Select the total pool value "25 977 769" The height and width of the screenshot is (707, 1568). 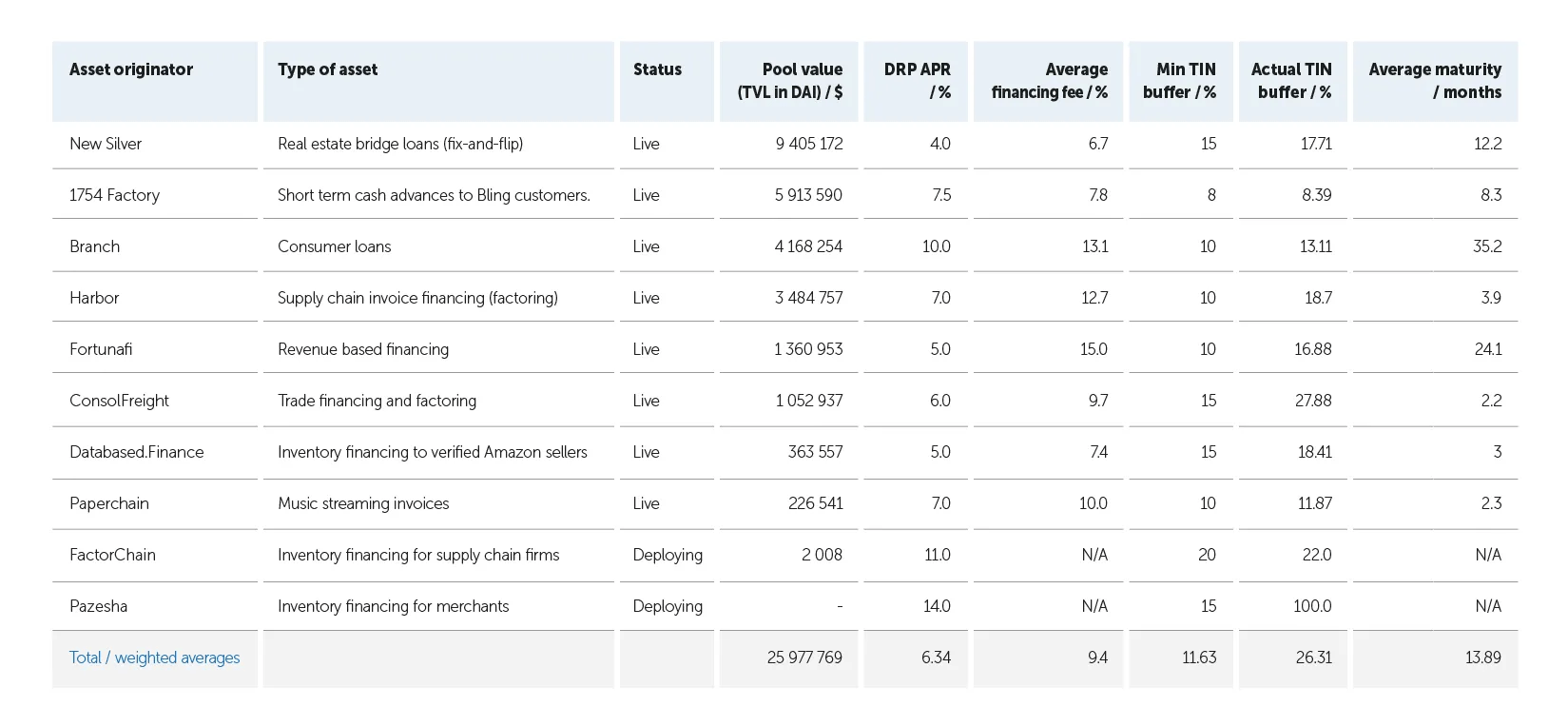[x=804, y=658]
